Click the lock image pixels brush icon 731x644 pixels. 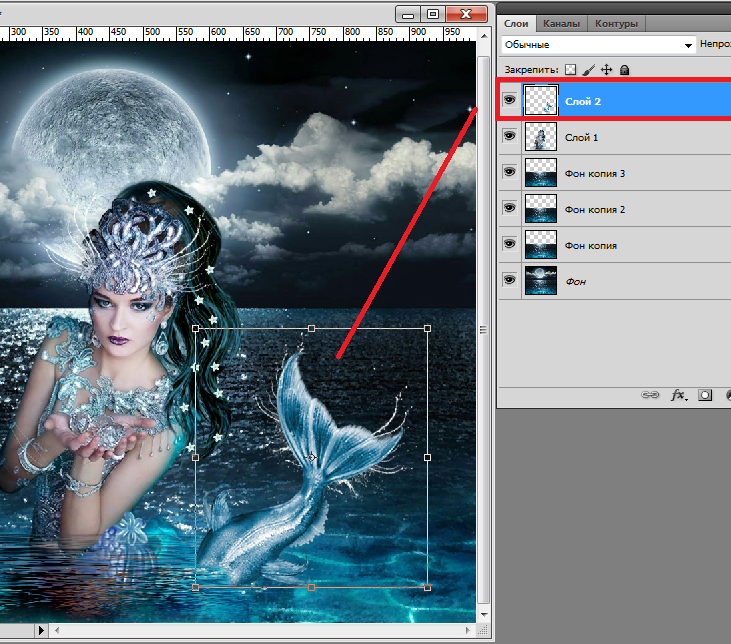589,70
